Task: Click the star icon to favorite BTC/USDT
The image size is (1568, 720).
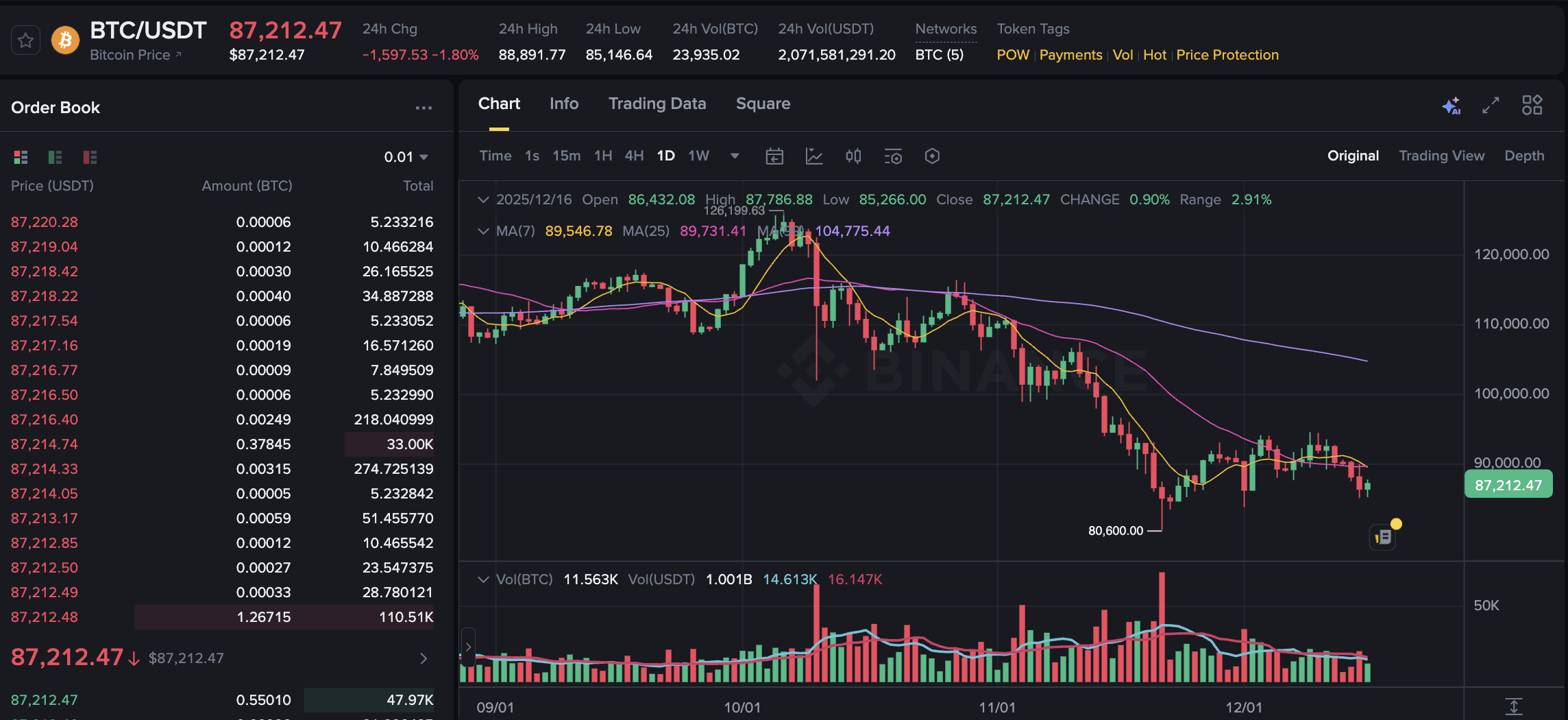Action: 25,40
